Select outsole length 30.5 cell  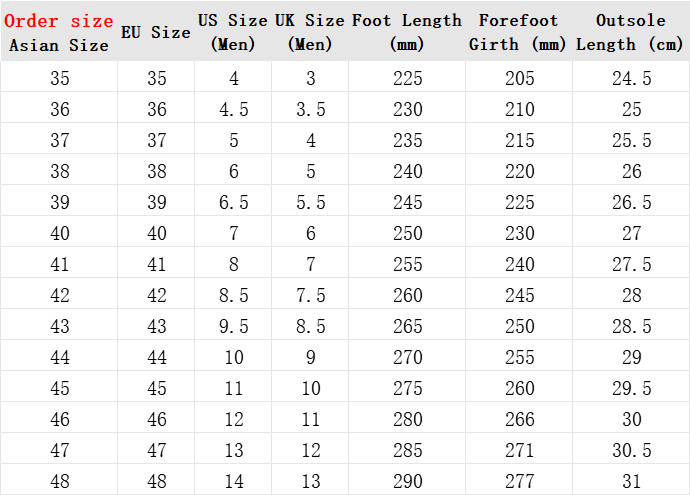click(632, 450)
